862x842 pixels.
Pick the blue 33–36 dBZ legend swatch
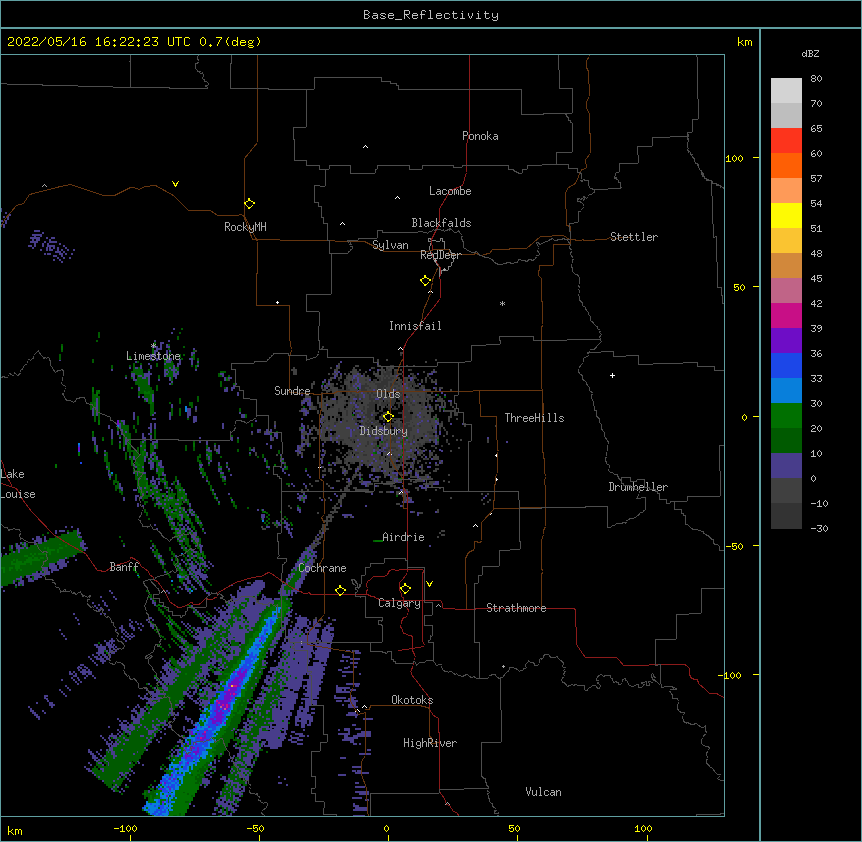pos(786,365)
